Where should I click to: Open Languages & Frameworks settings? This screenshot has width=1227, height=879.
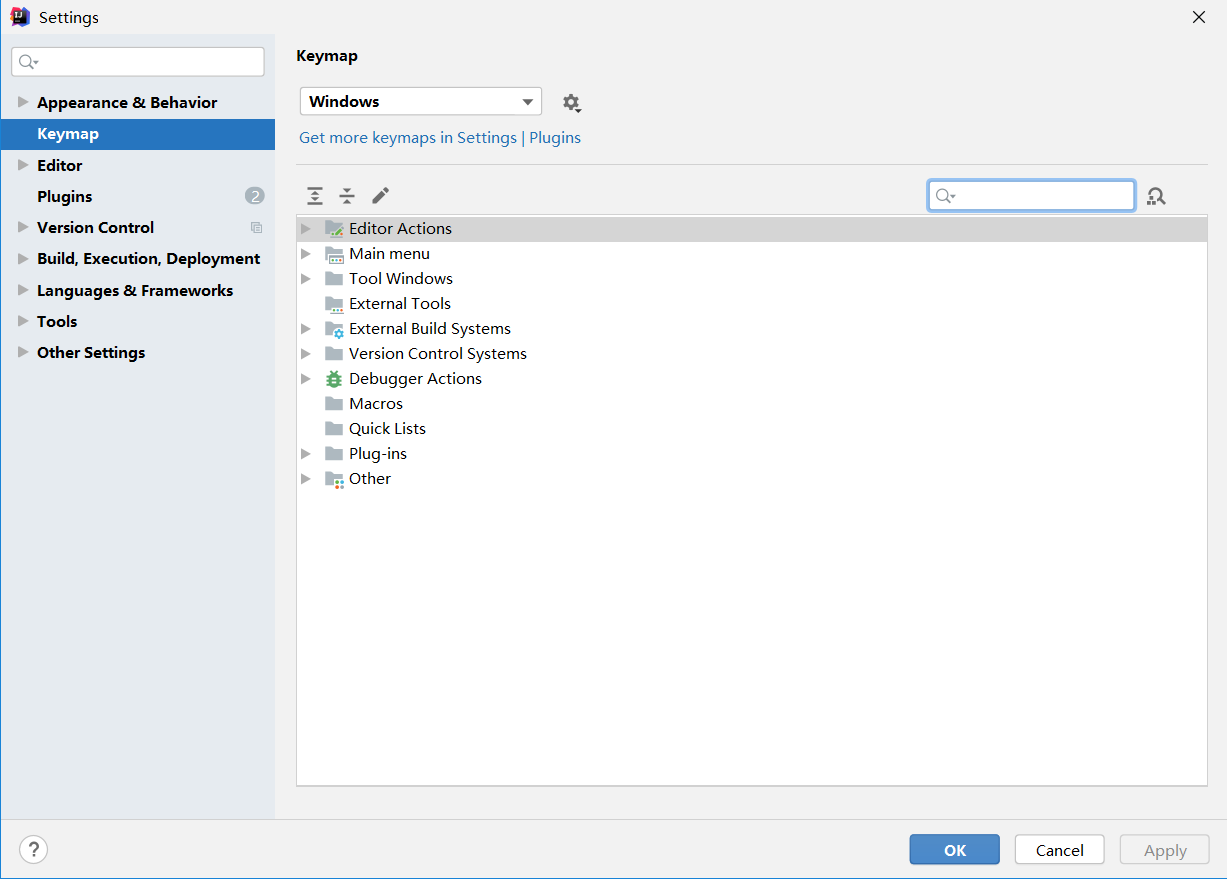point(135,290)
